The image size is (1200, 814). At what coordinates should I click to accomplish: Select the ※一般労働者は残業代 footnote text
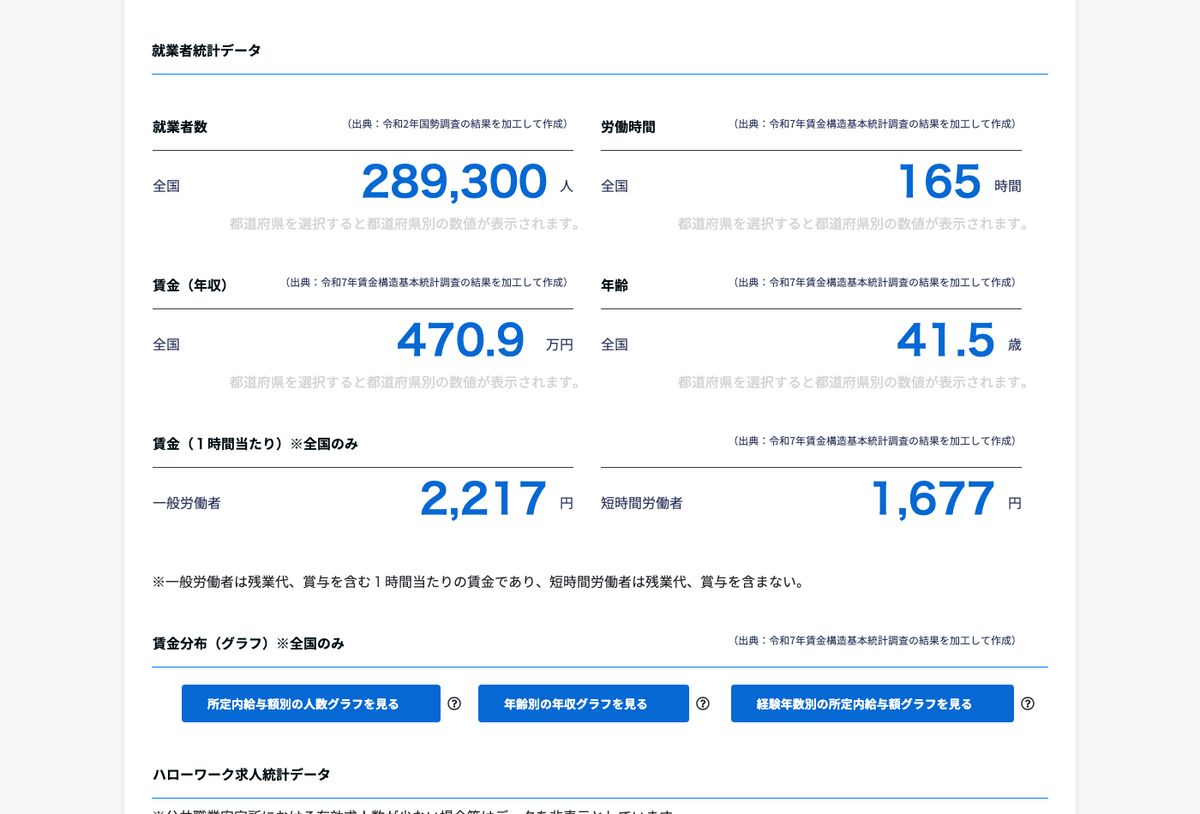tap(478, 581)
